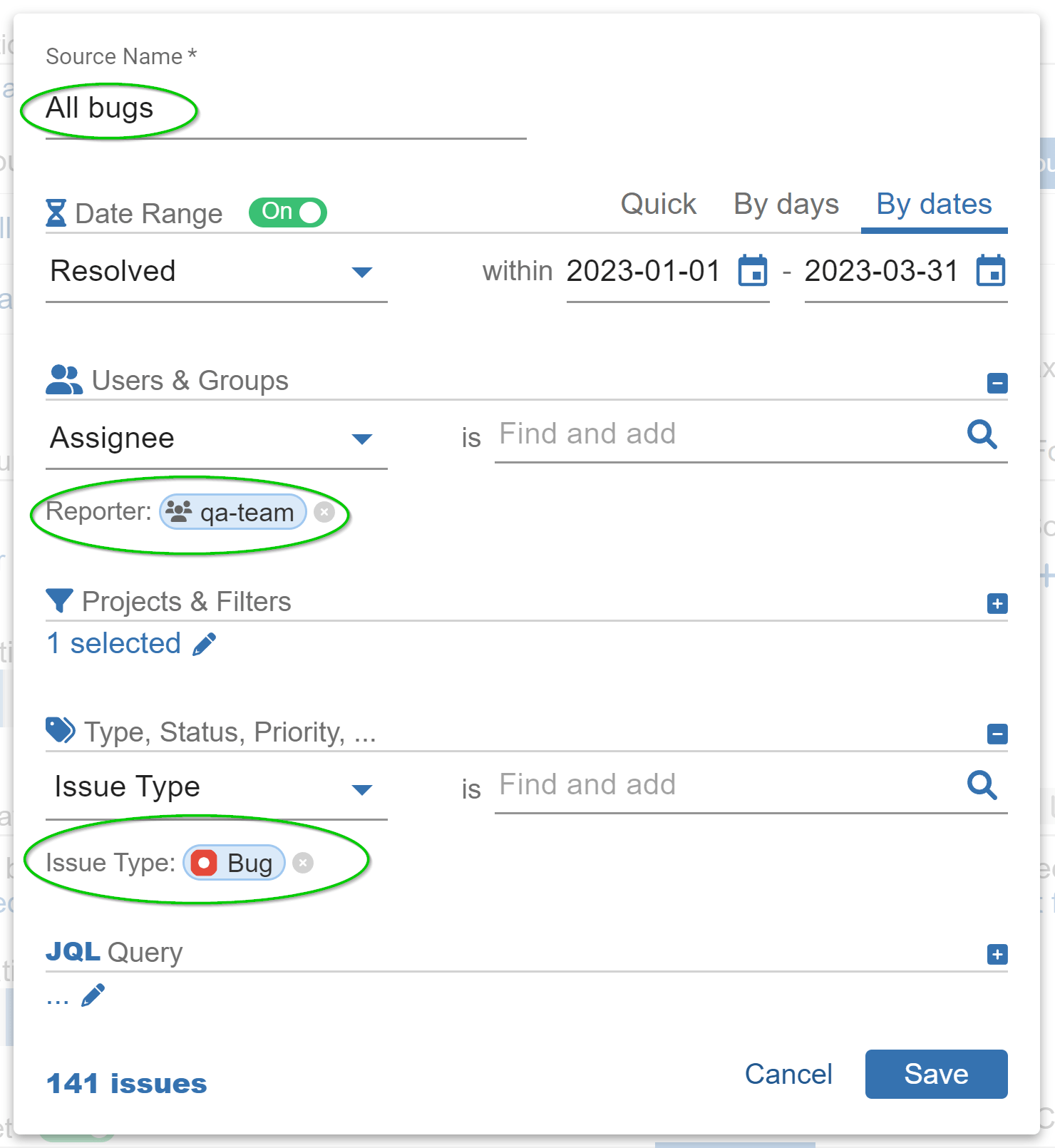
Task: Click the hourglass icon beside Date Range
Action: (57, 212)
